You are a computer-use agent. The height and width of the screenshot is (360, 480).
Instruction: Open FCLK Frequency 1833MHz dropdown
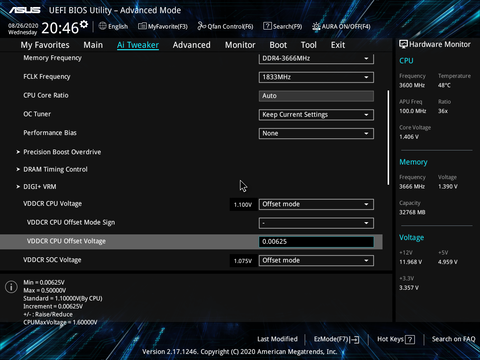pos(316,77)
